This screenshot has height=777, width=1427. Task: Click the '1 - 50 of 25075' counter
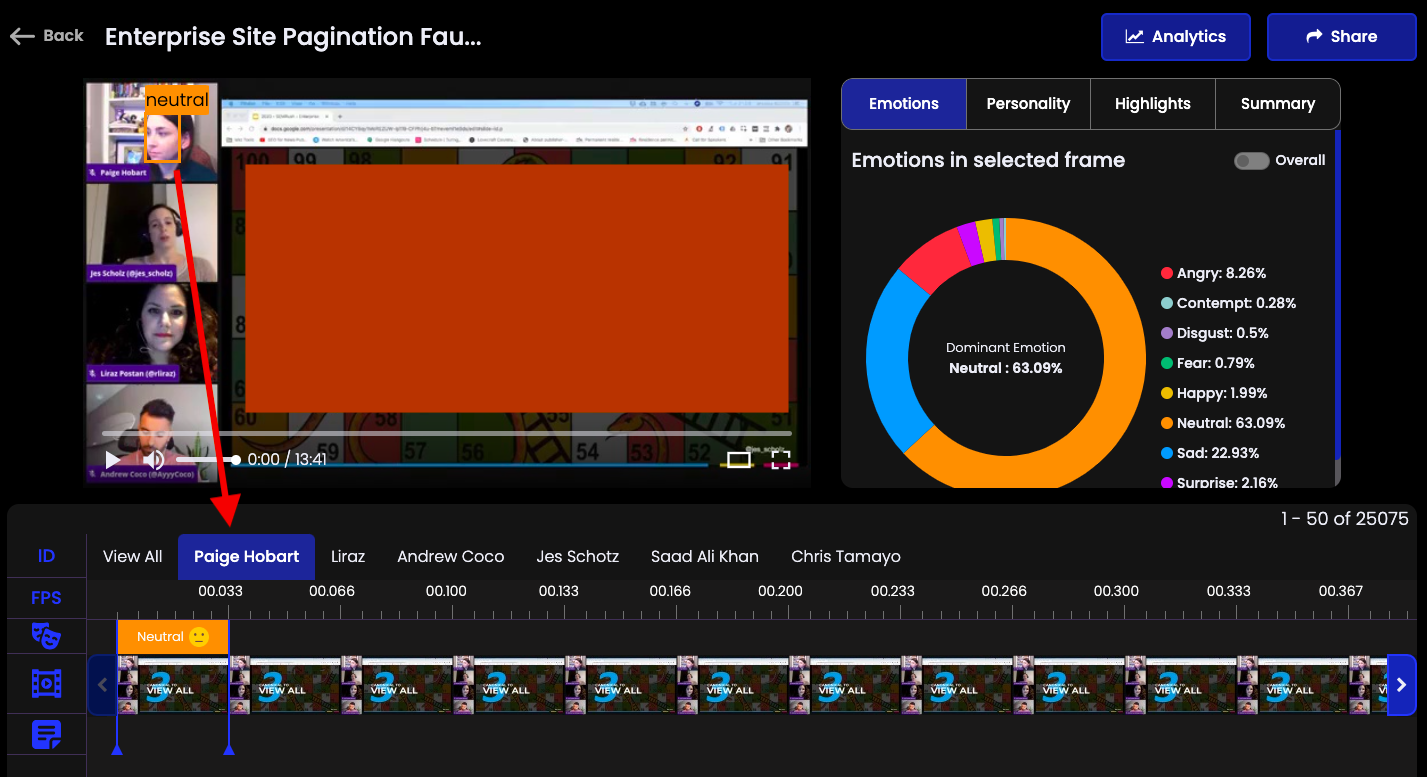1344,519
